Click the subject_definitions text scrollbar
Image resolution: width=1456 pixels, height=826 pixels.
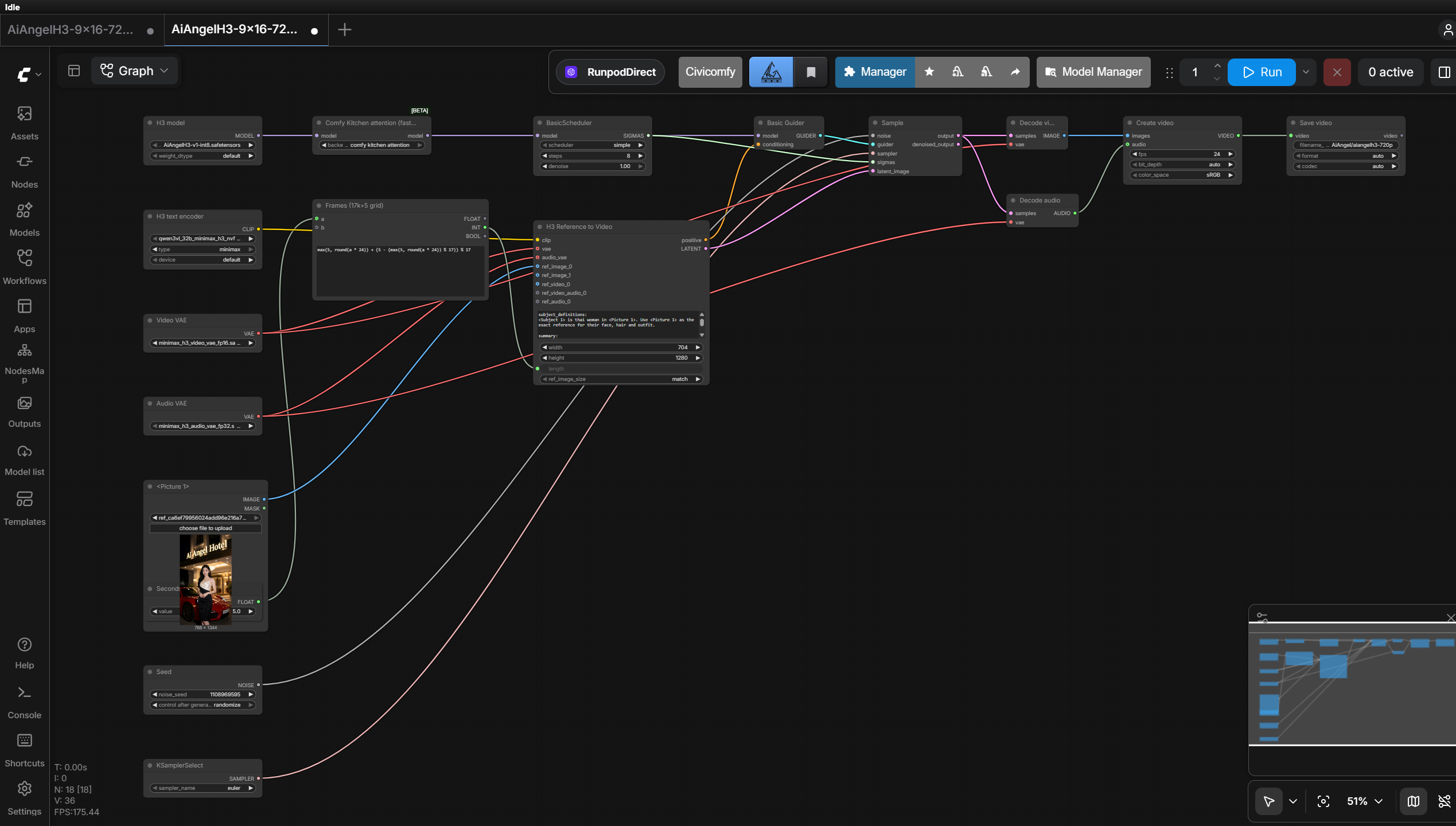(701, 323)
